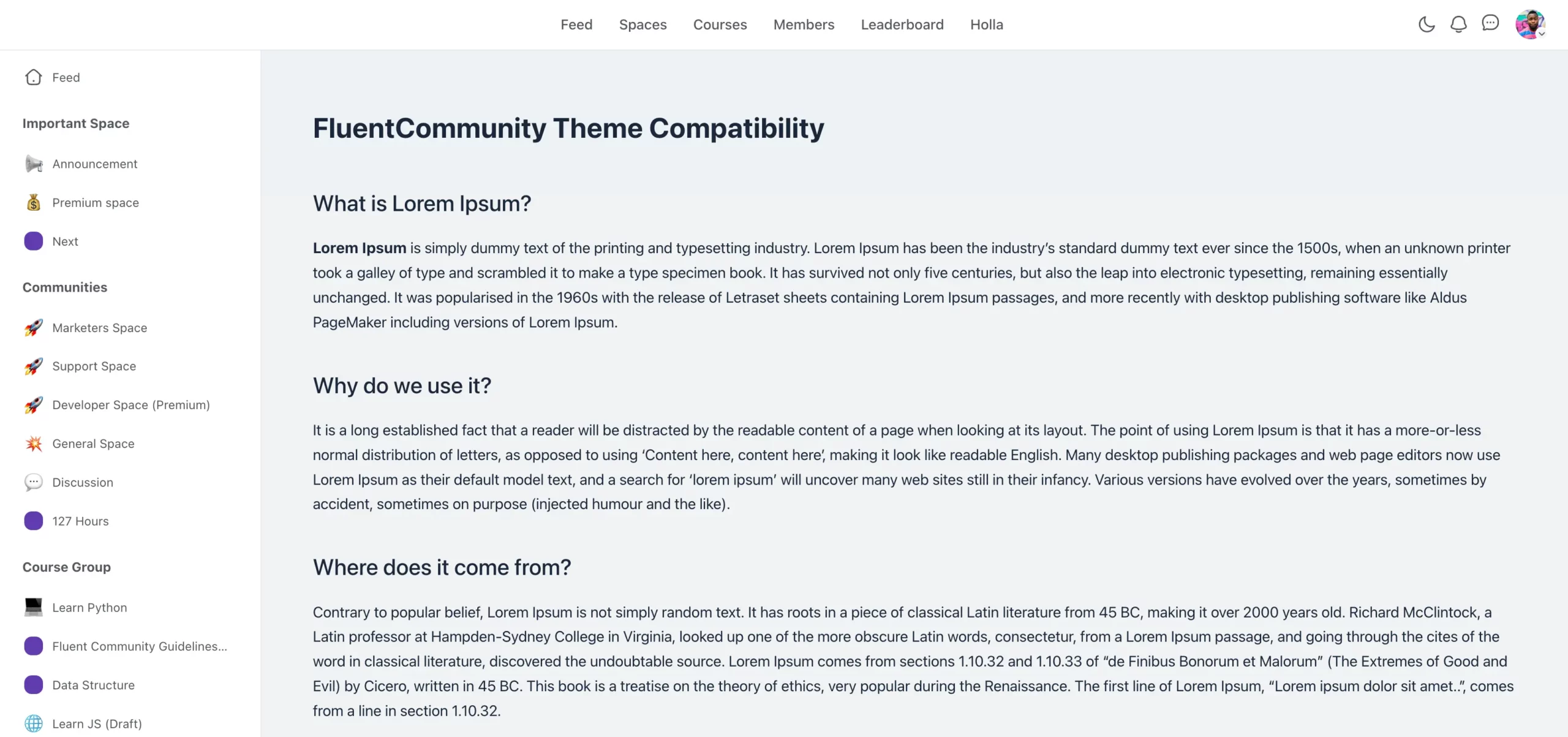
Task: Open the Courses menu item
Action: 720,25
